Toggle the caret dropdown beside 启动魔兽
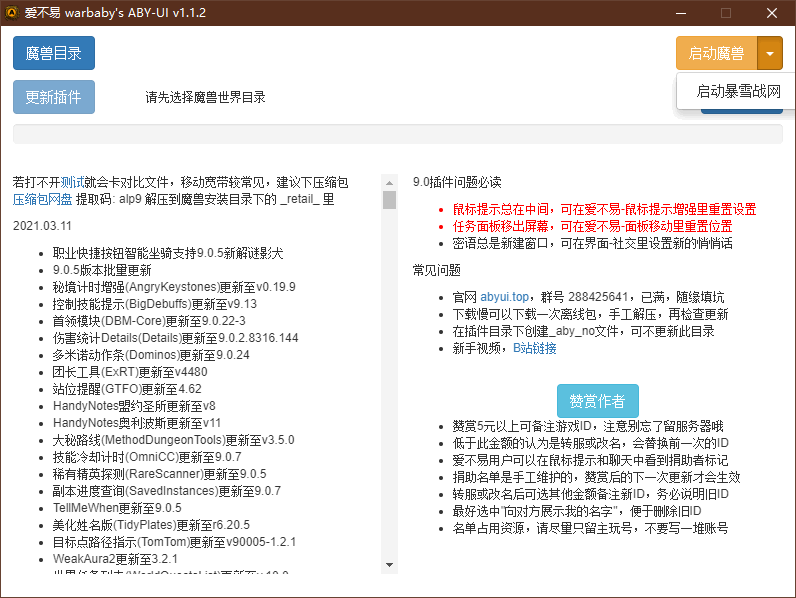Image resolution: width=796 pixels, height=598 pixels. pyautogui.click(x=770, y=54)
